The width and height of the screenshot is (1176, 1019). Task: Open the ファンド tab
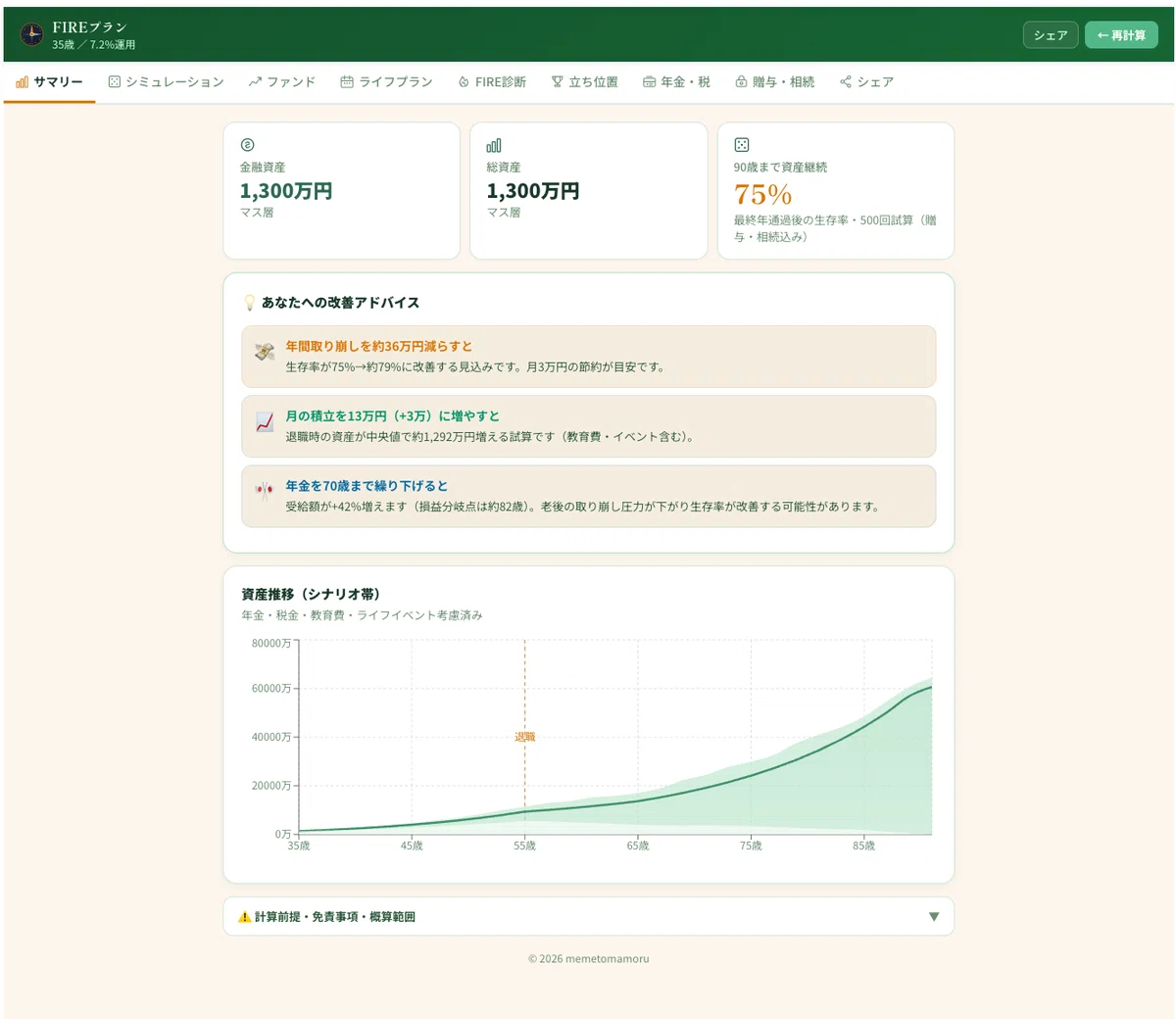click(x=282, y=82)
